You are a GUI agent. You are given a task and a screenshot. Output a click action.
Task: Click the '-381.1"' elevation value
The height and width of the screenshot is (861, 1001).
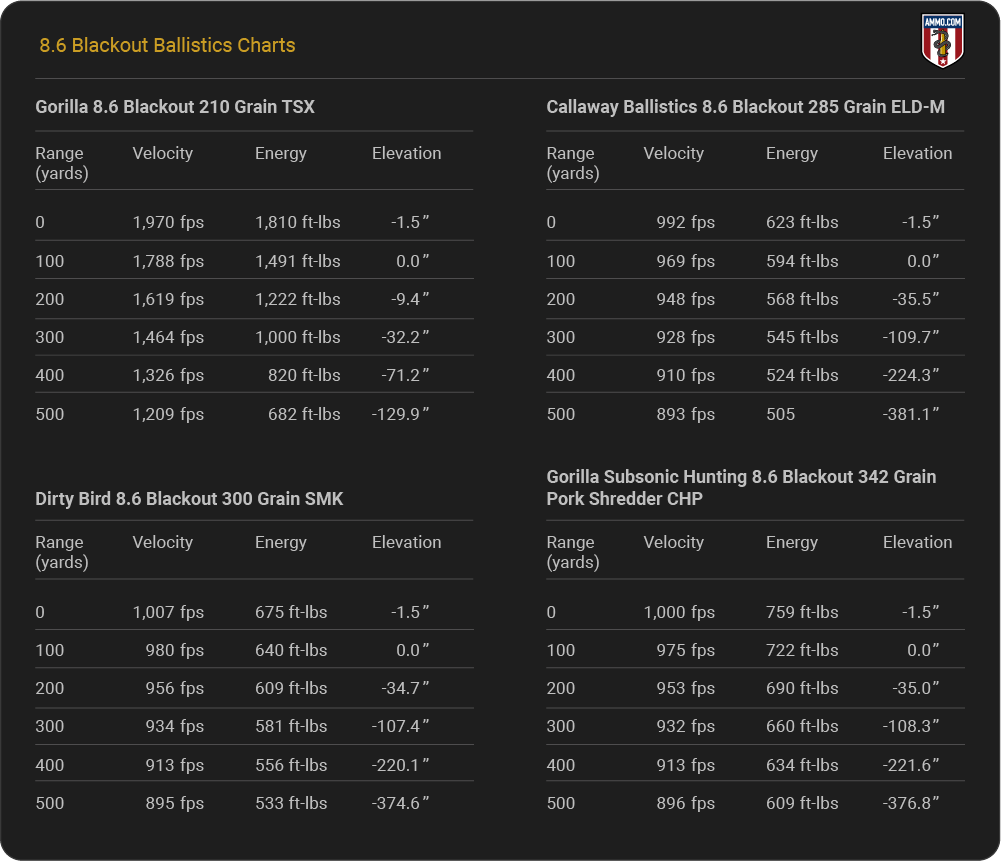911,414
